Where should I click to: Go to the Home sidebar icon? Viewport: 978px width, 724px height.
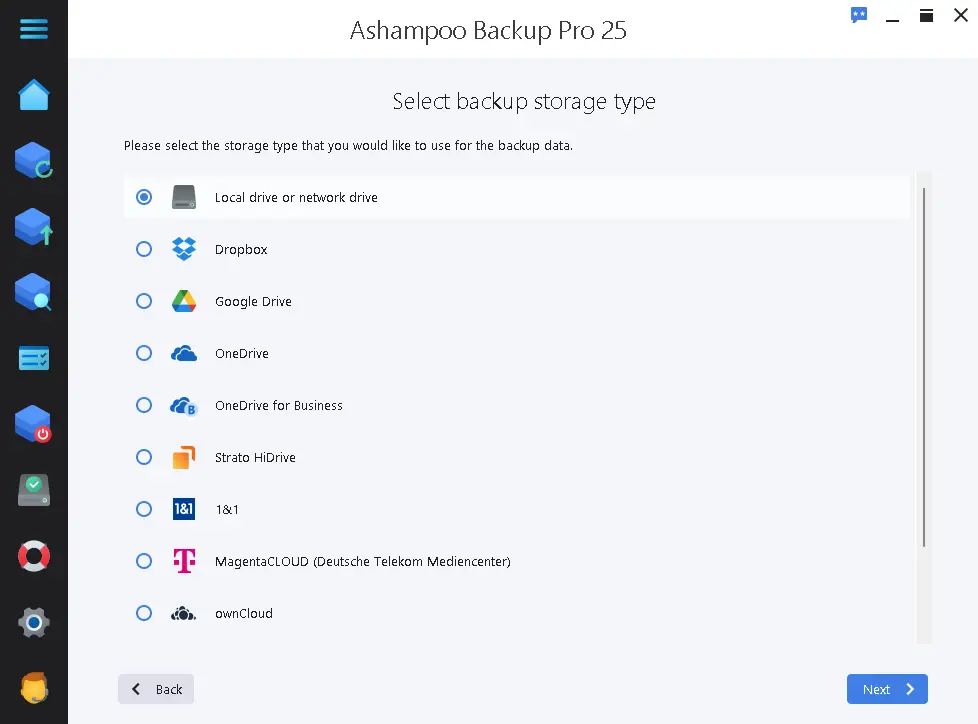[34, 95]
